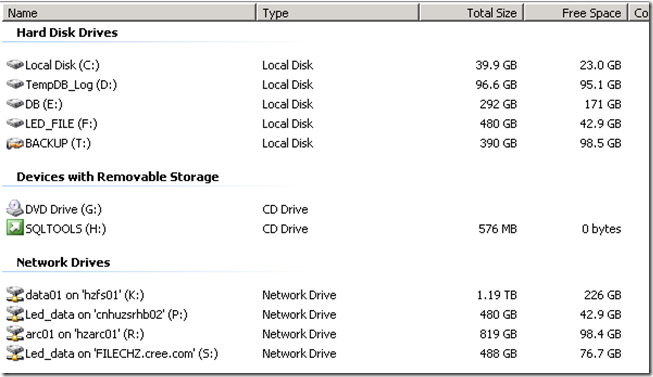Click the partially visible Co column header

(x=640, y=13)
